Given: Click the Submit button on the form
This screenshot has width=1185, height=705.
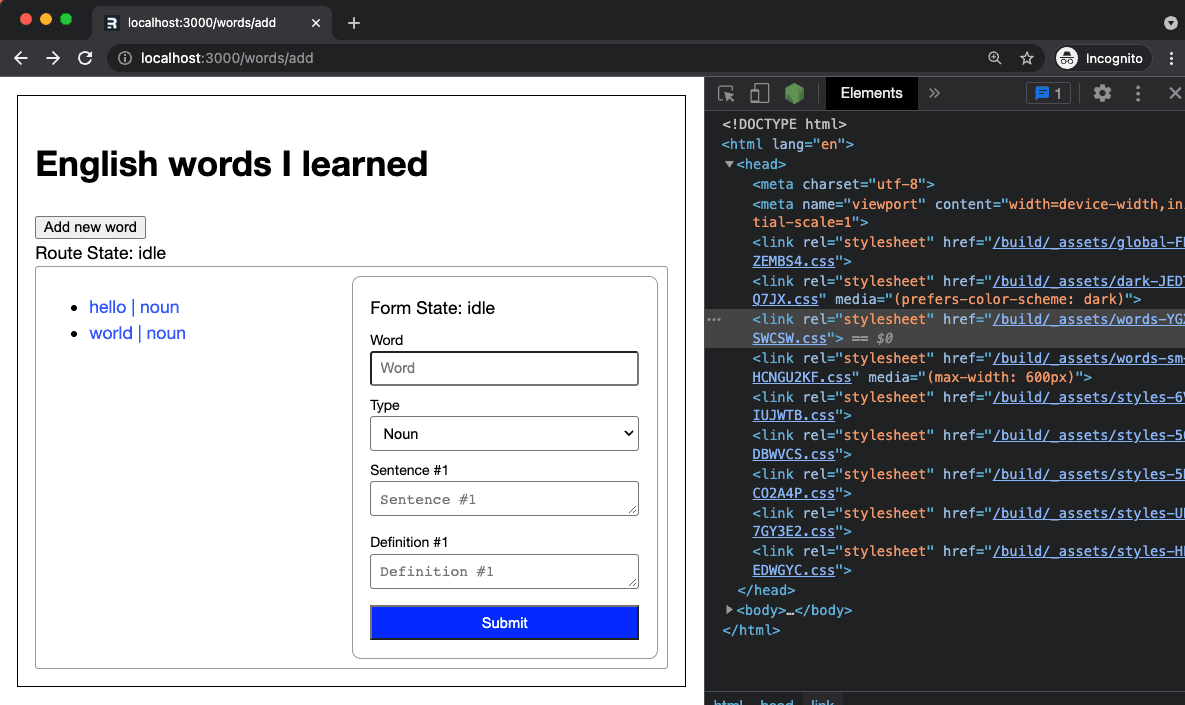Looking at the screenshot, I should tap(504, 622).
